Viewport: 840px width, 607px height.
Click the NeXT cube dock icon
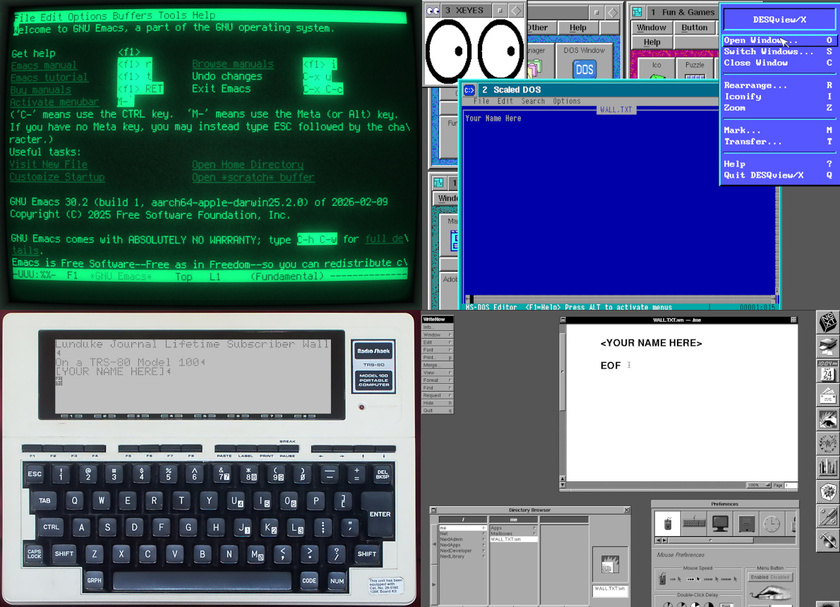click(828, 322)
